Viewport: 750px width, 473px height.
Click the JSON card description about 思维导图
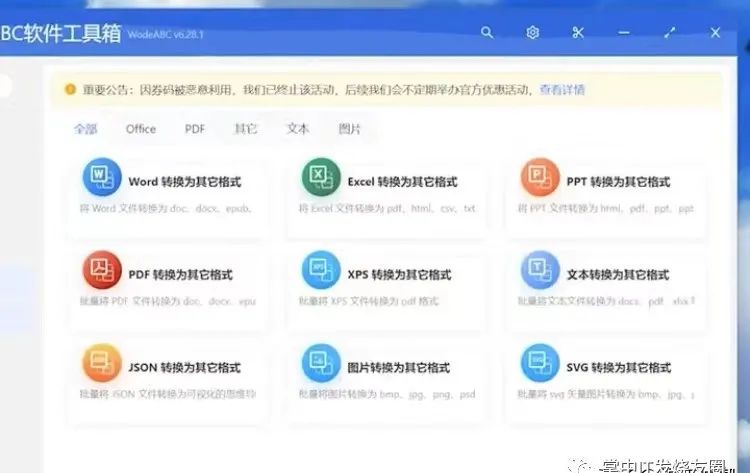click(x=168, y=395)
